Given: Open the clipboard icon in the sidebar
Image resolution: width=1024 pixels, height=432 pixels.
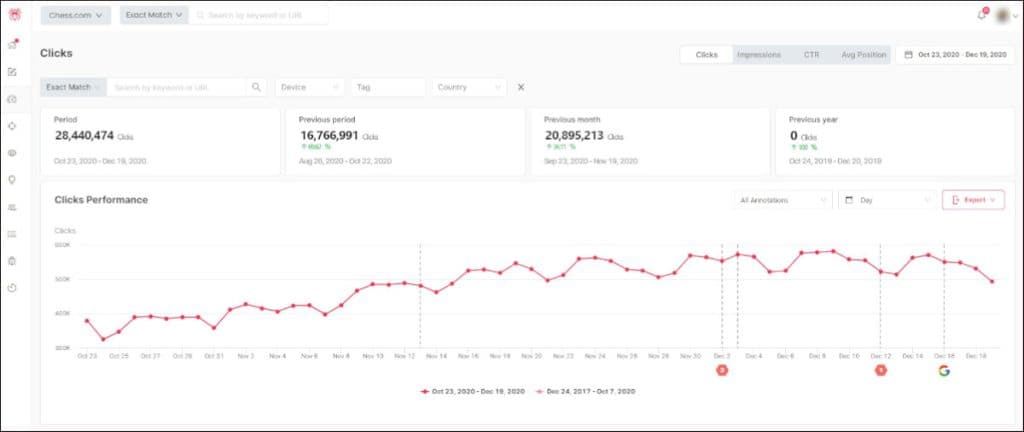Looking at the screenshot, I should click(12, 261).
